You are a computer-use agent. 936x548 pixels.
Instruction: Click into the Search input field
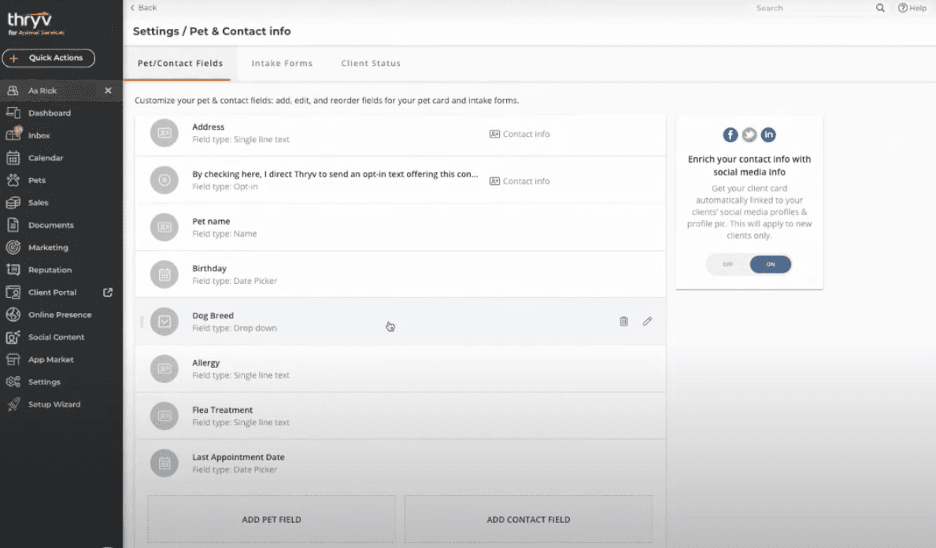(810, 8)
